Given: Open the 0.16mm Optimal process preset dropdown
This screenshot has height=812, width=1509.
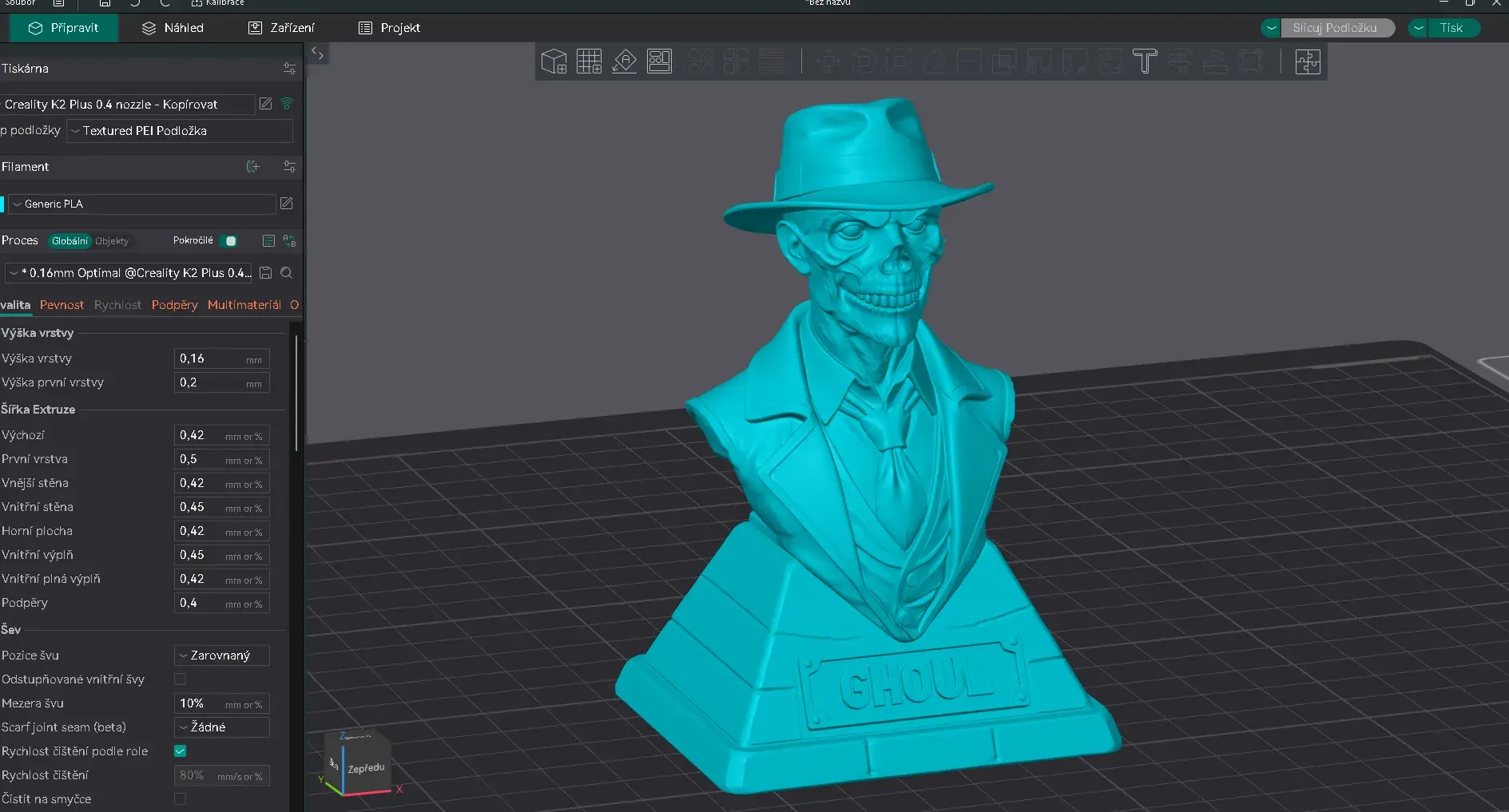Looking at the screenshot, I should pyautogui.click(x=129, y=273).
